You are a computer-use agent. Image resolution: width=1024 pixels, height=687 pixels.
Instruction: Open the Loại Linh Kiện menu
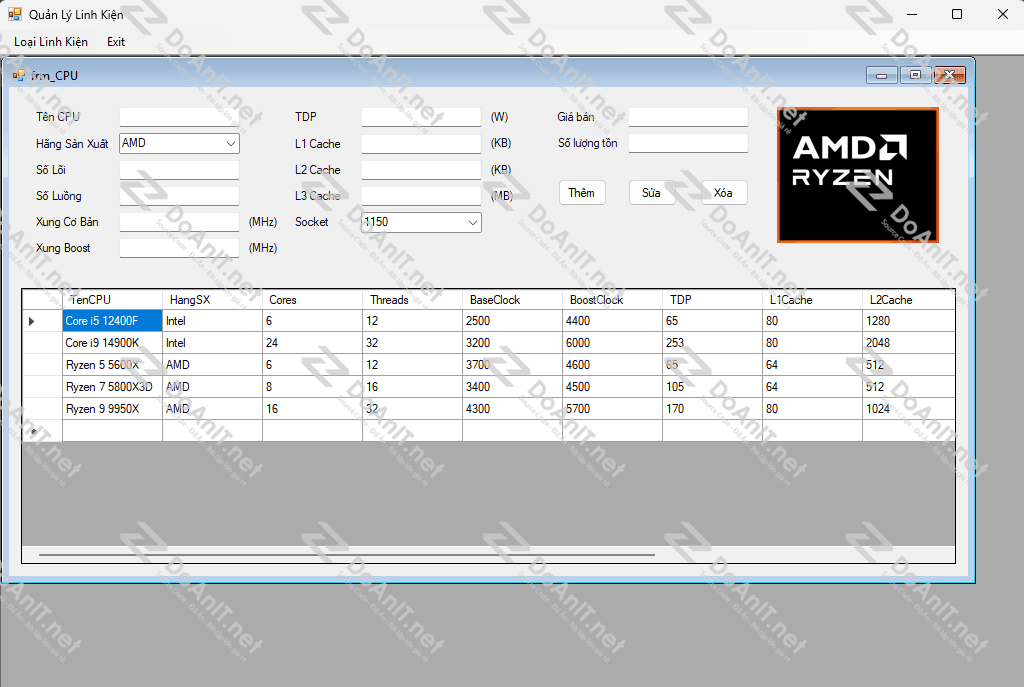pos(51,42)
